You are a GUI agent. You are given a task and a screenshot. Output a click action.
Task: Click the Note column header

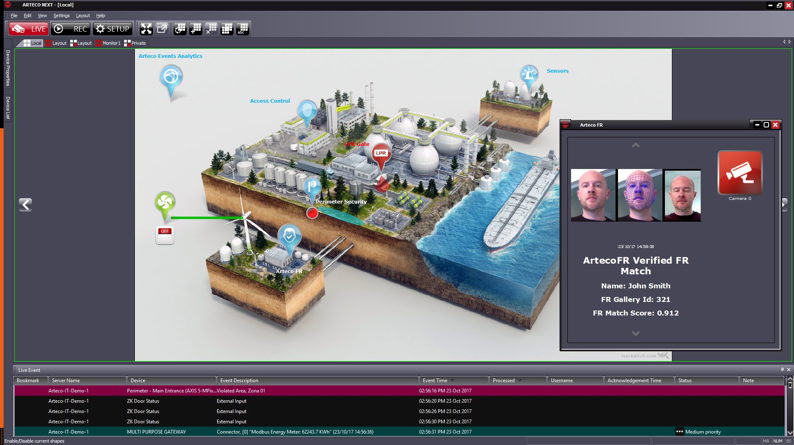761,380
